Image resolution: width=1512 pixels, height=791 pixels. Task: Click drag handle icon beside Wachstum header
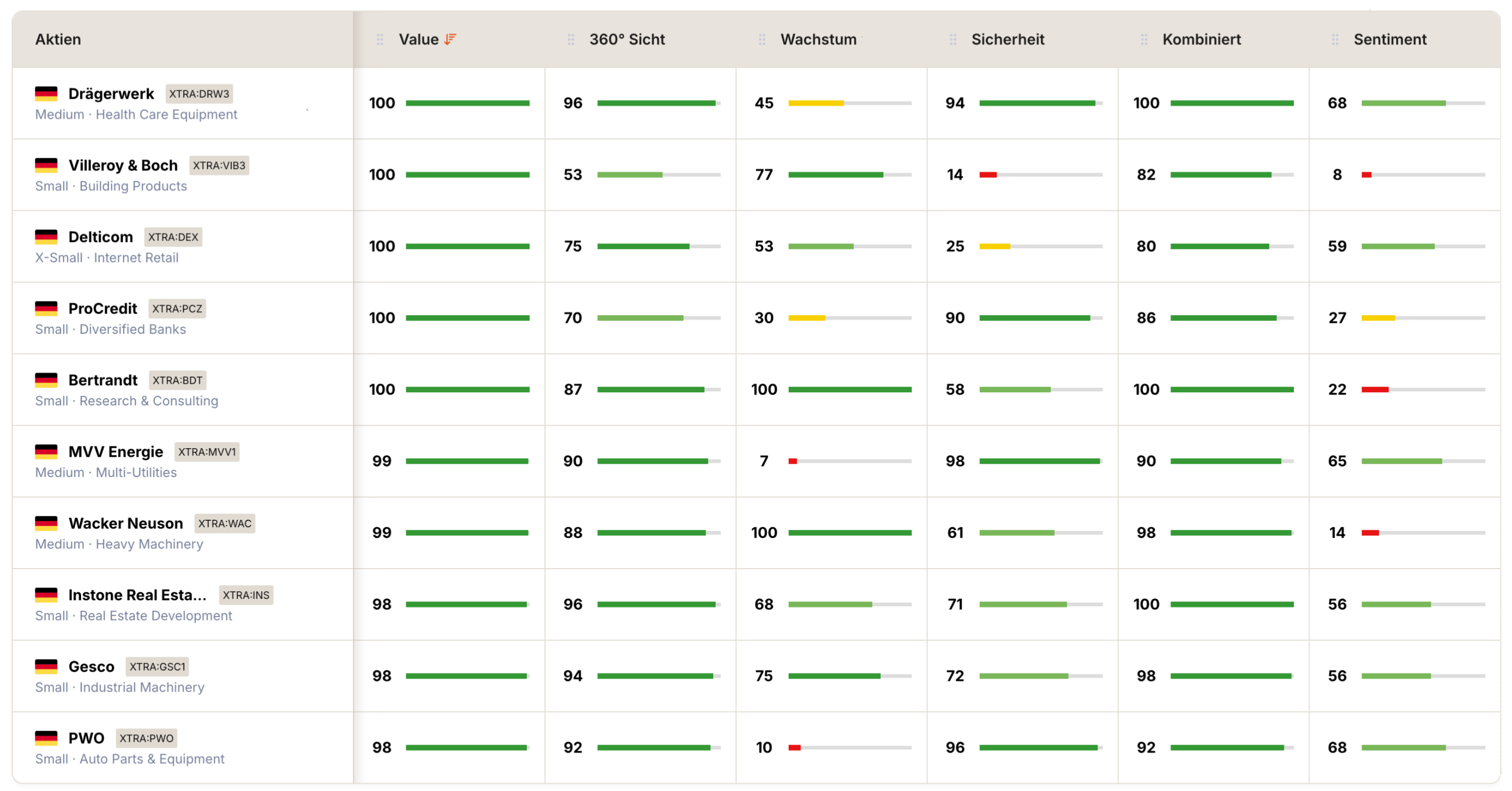point(762,39)
